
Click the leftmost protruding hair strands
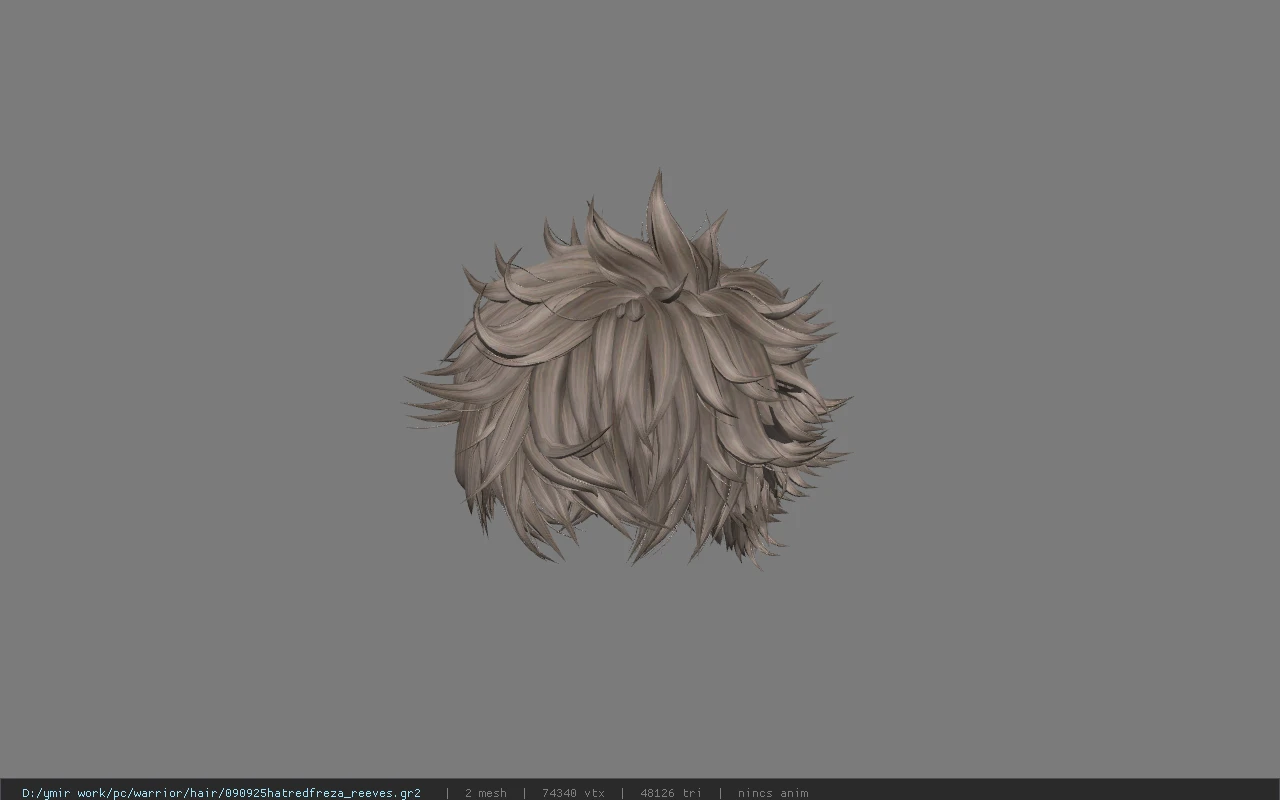430,400
